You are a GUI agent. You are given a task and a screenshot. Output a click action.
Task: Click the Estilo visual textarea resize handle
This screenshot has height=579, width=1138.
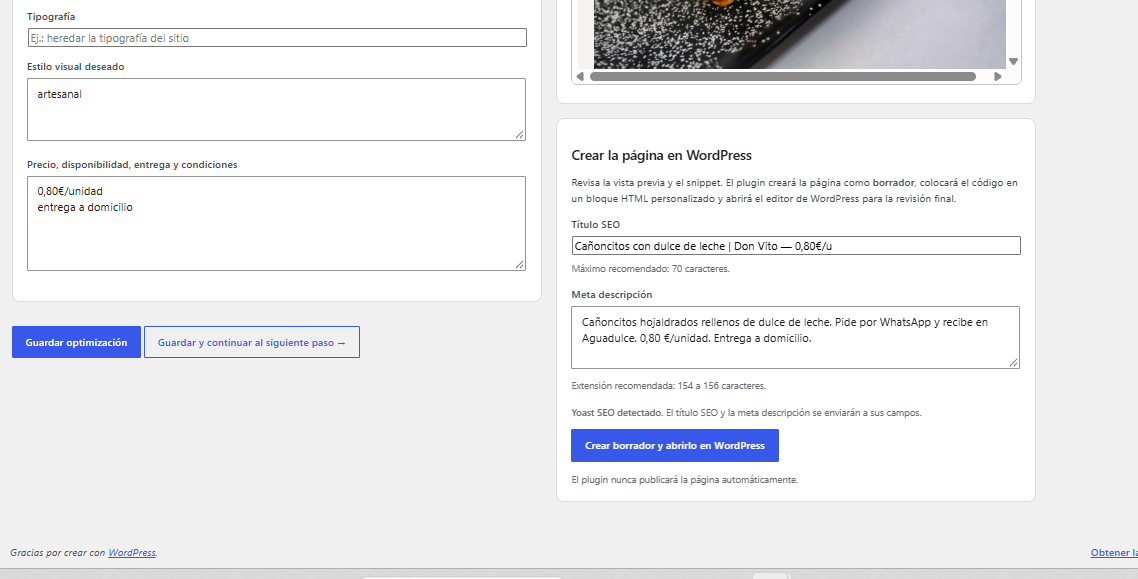[520, 134]
